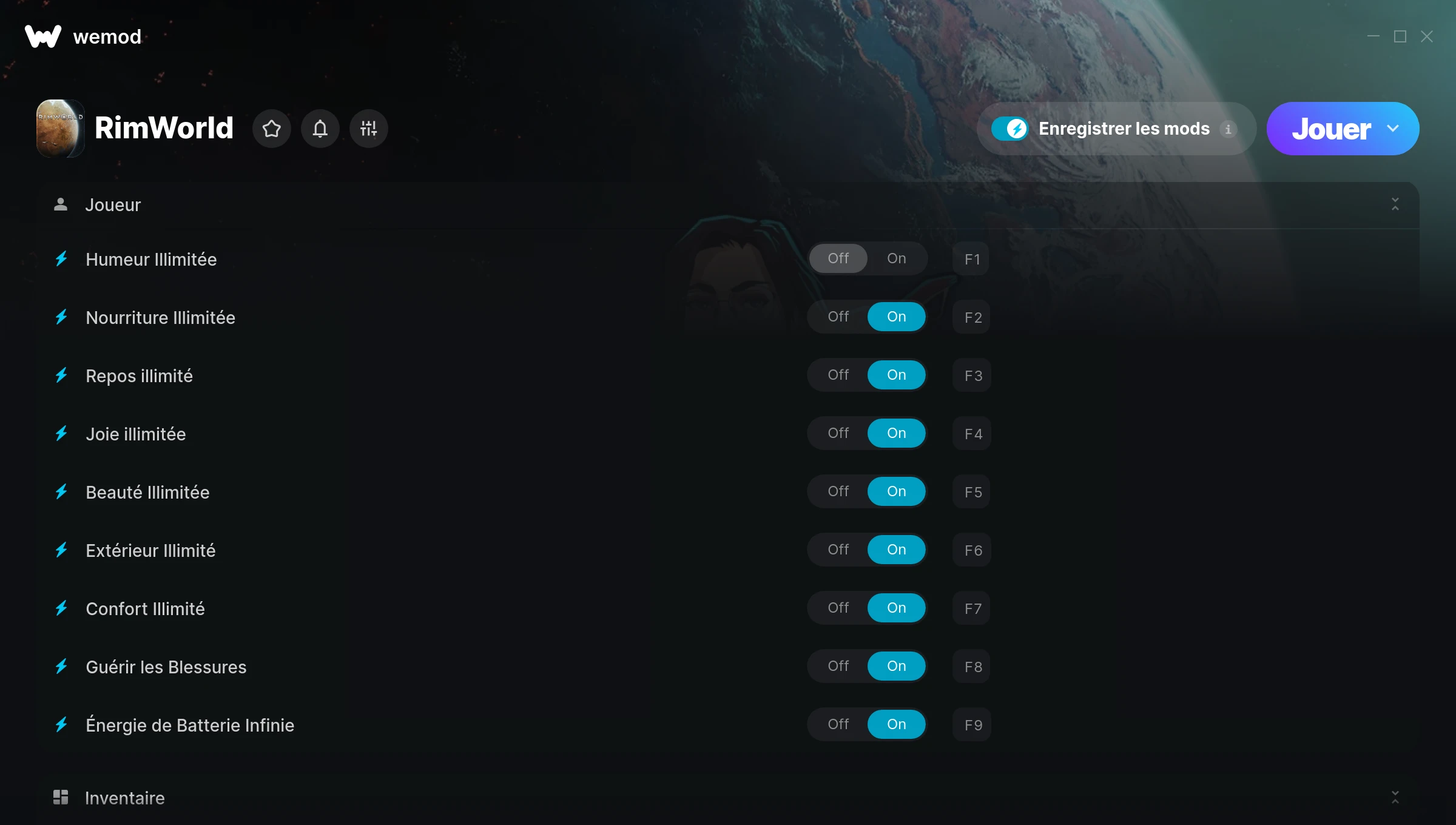1456x825 pixels.
Task: Collapse the Joueur section
Action: coord(1395,204)
